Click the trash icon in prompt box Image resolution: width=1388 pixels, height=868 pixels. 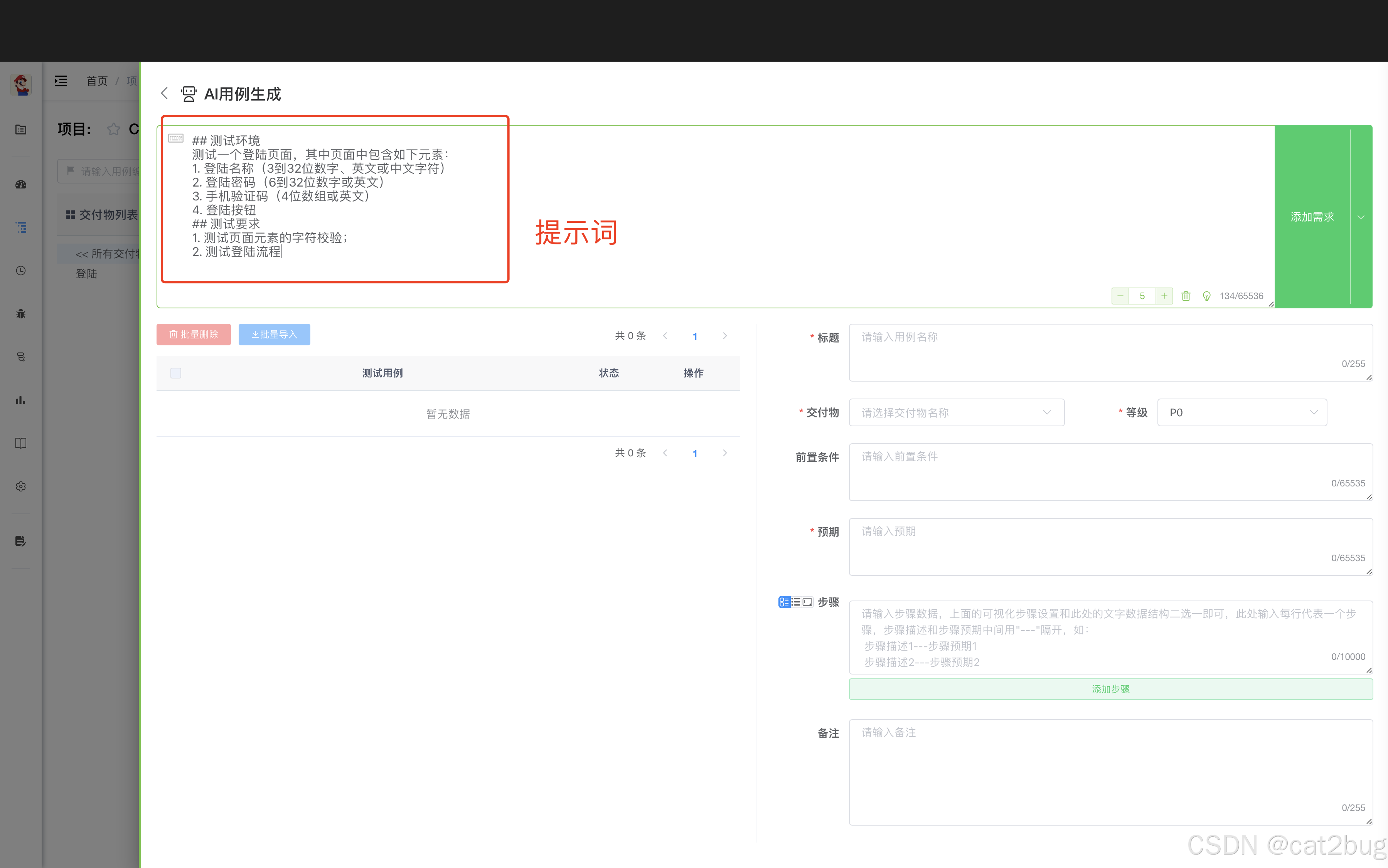pyautogui.click(x=1186, y=296)
